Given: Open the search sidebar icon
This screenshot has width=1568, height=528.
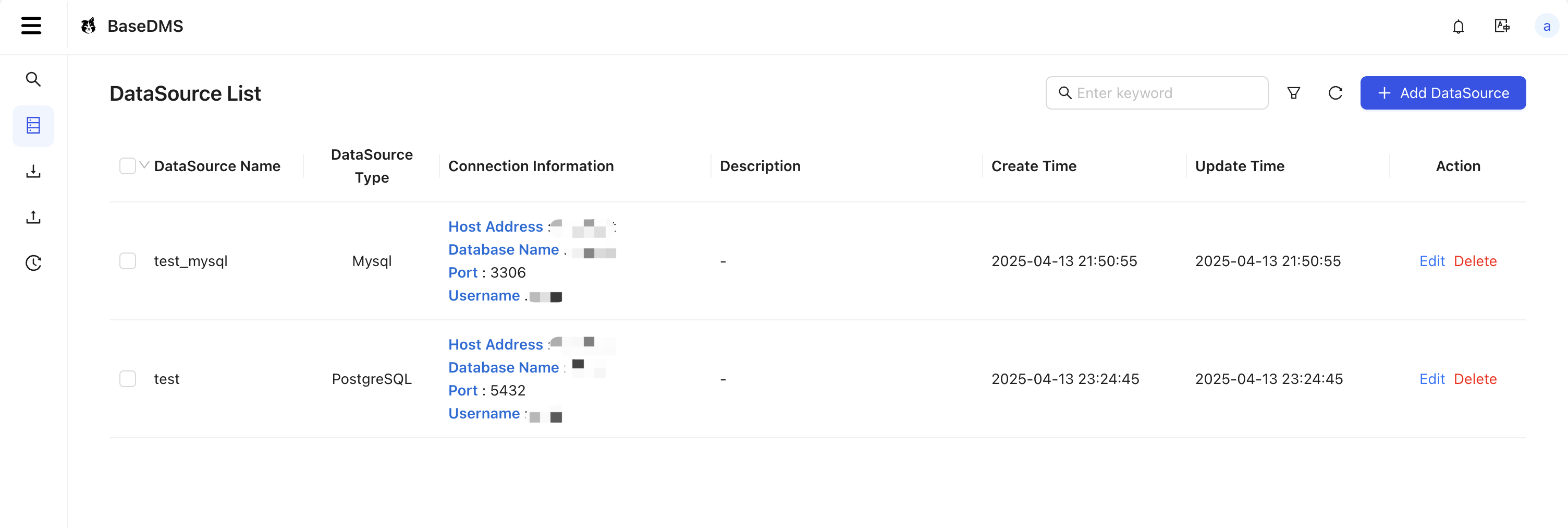Looking at the screenshot, I should (x=33, y=79).
